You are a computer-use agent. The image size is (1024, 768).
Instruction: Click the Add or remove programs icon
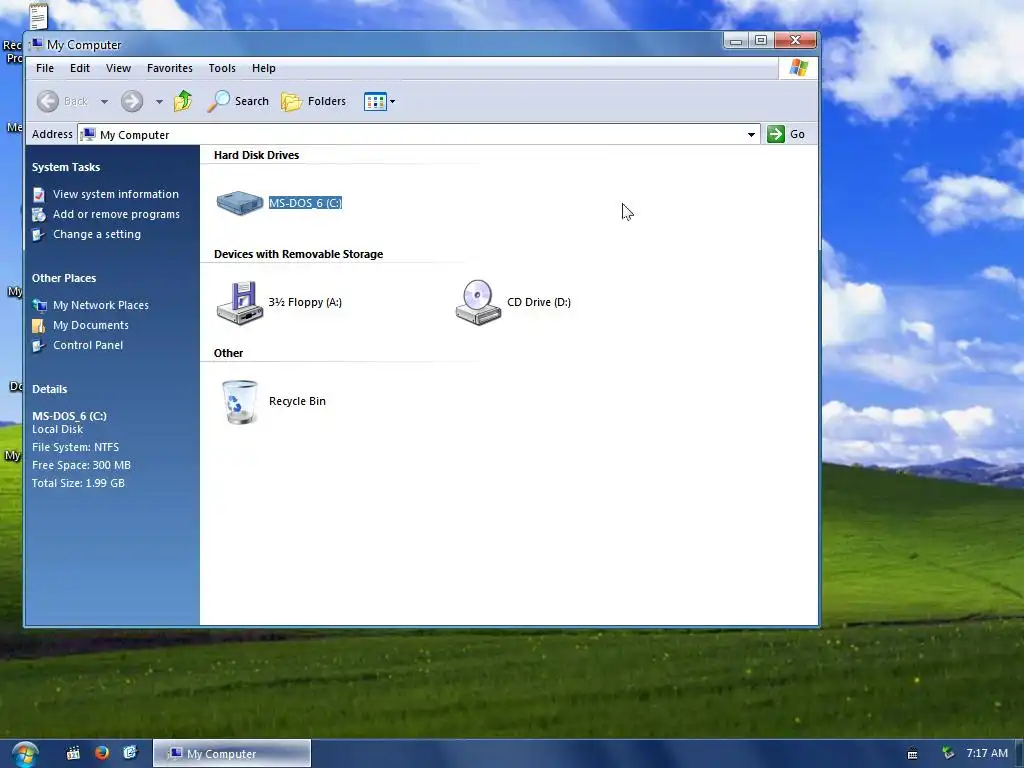tap(39, 214)
